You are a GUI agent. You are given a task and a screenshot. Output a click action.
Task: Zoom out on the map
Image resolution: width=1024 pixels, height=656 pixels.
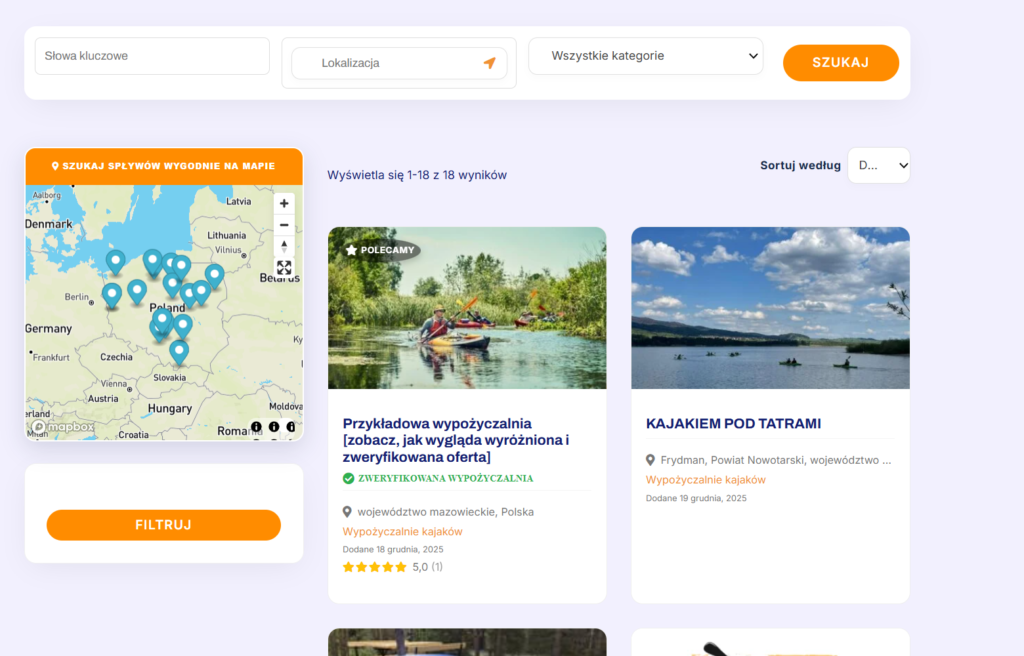(x=284, y=225)
